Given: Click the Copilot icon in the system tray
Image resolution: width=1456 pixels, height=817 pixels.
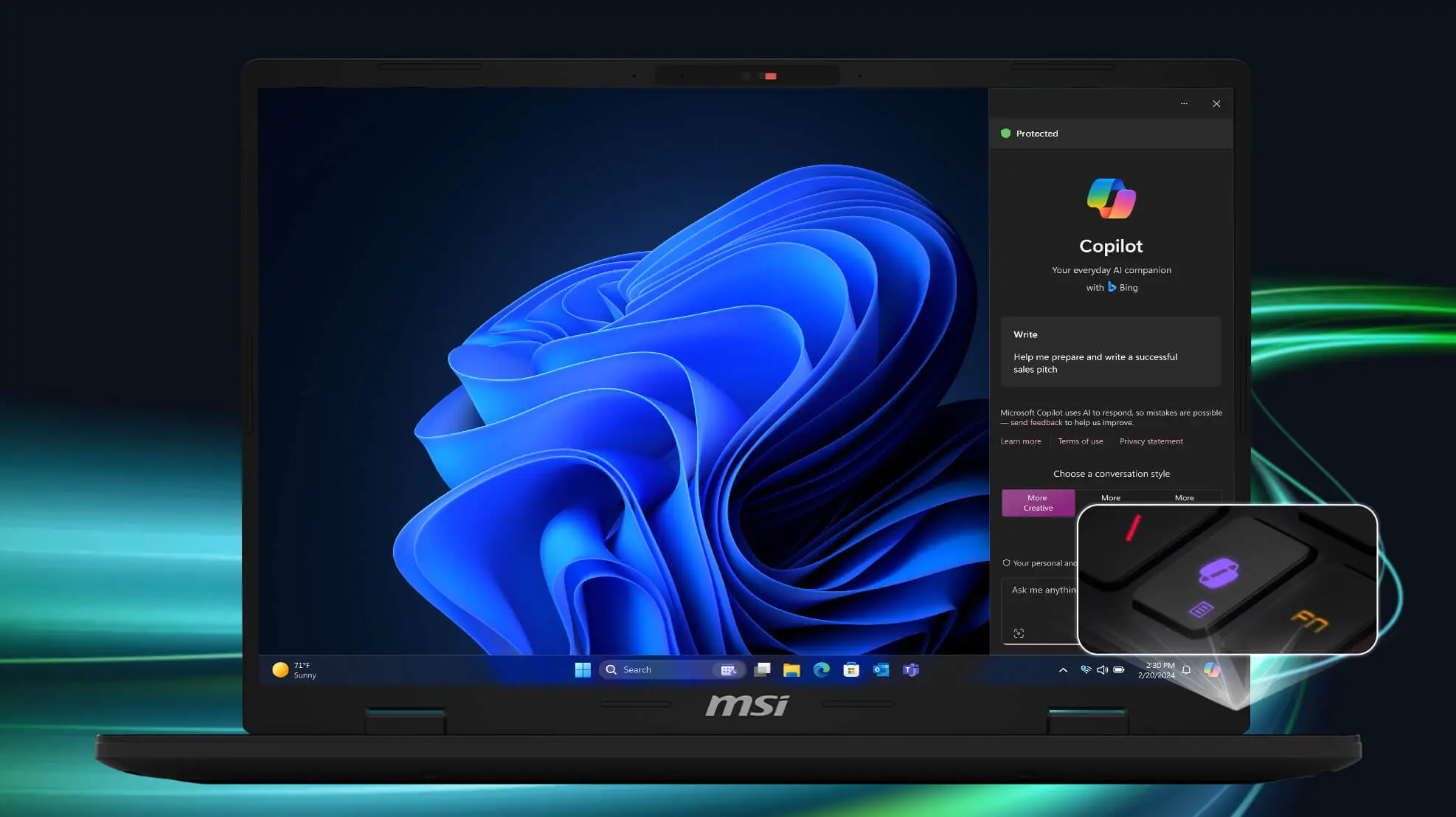Looking at the screenshot, I should (x=1212, y=669).
